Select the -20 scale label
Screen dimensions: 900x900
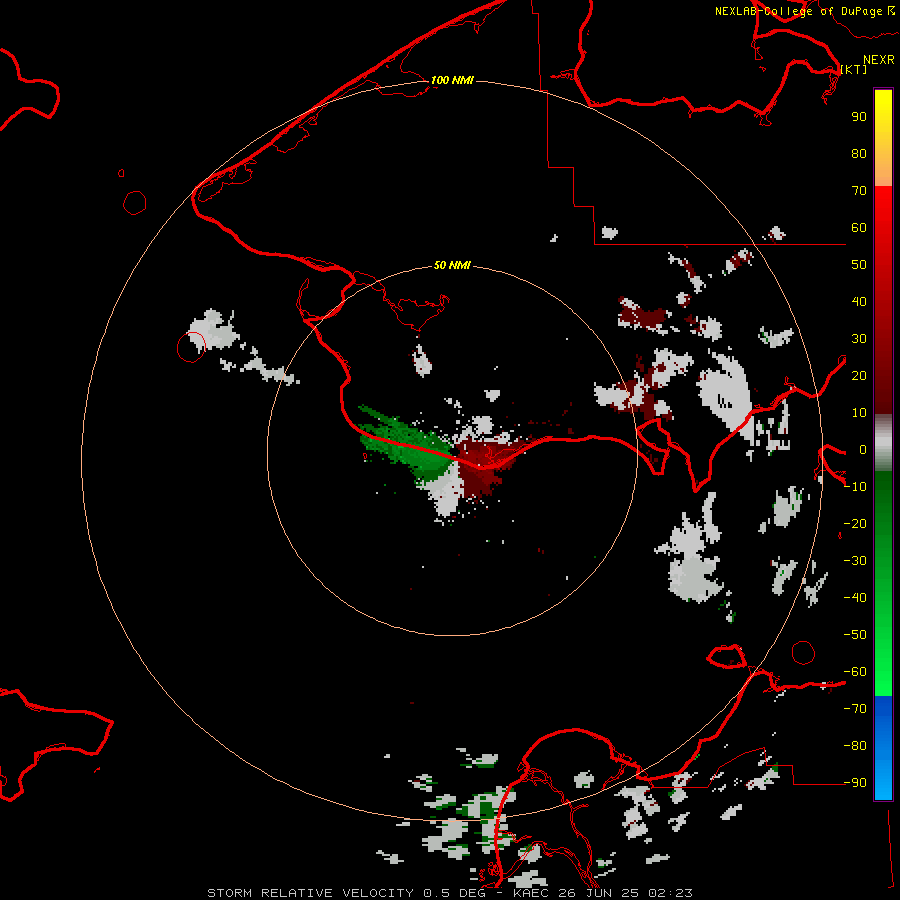(855, 523)
